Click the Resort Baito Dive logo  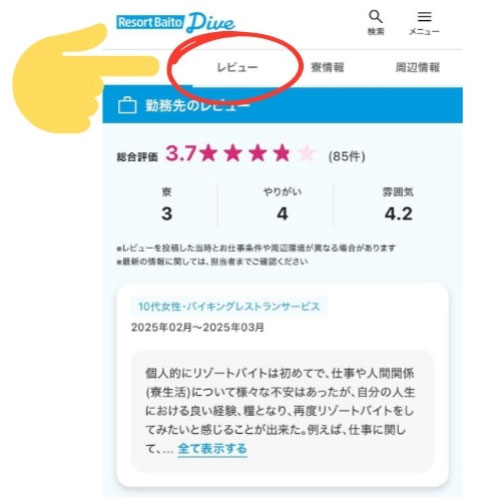click(175, 23)
